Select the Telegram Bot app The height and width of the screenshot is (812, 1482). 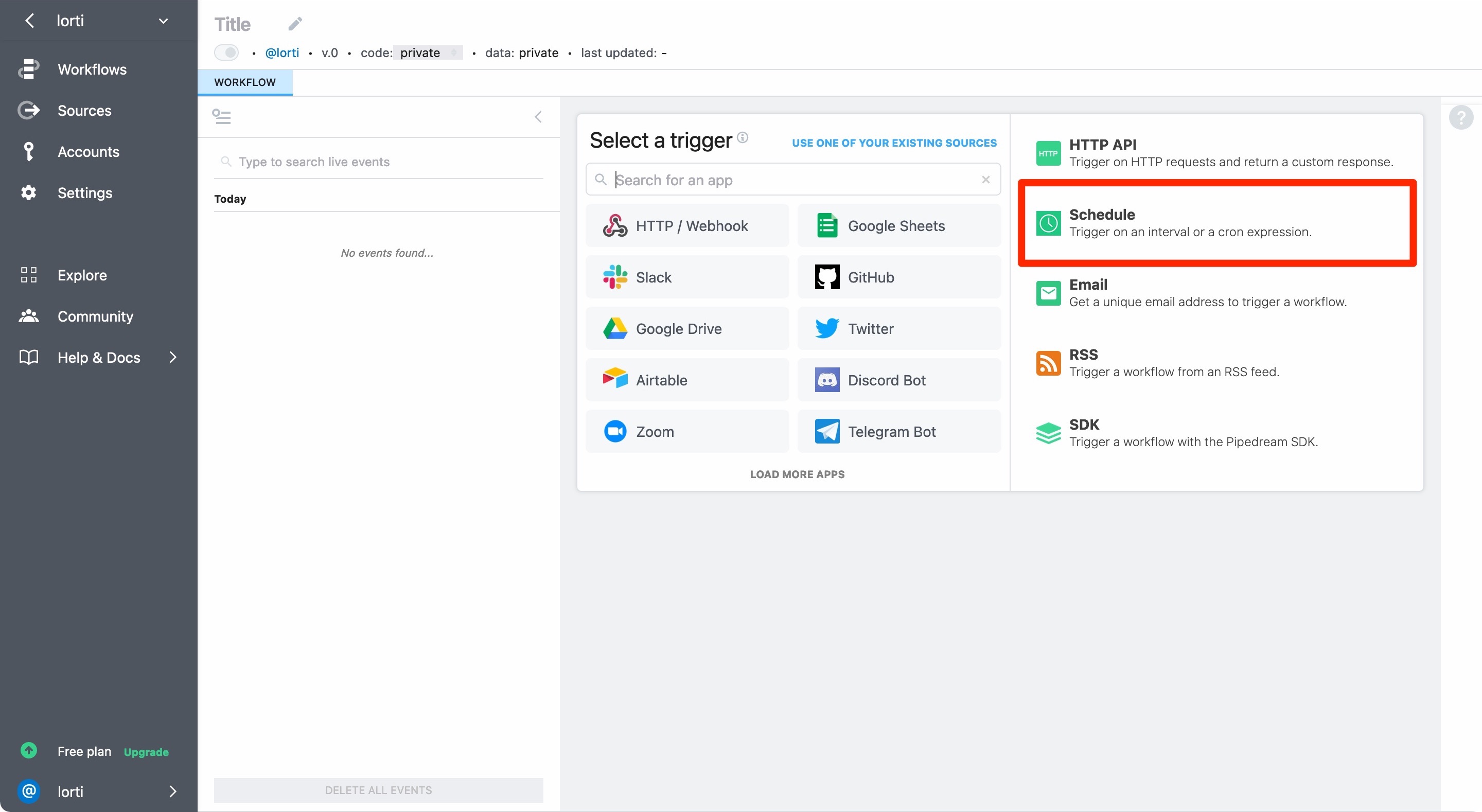[x=898, y=432]
